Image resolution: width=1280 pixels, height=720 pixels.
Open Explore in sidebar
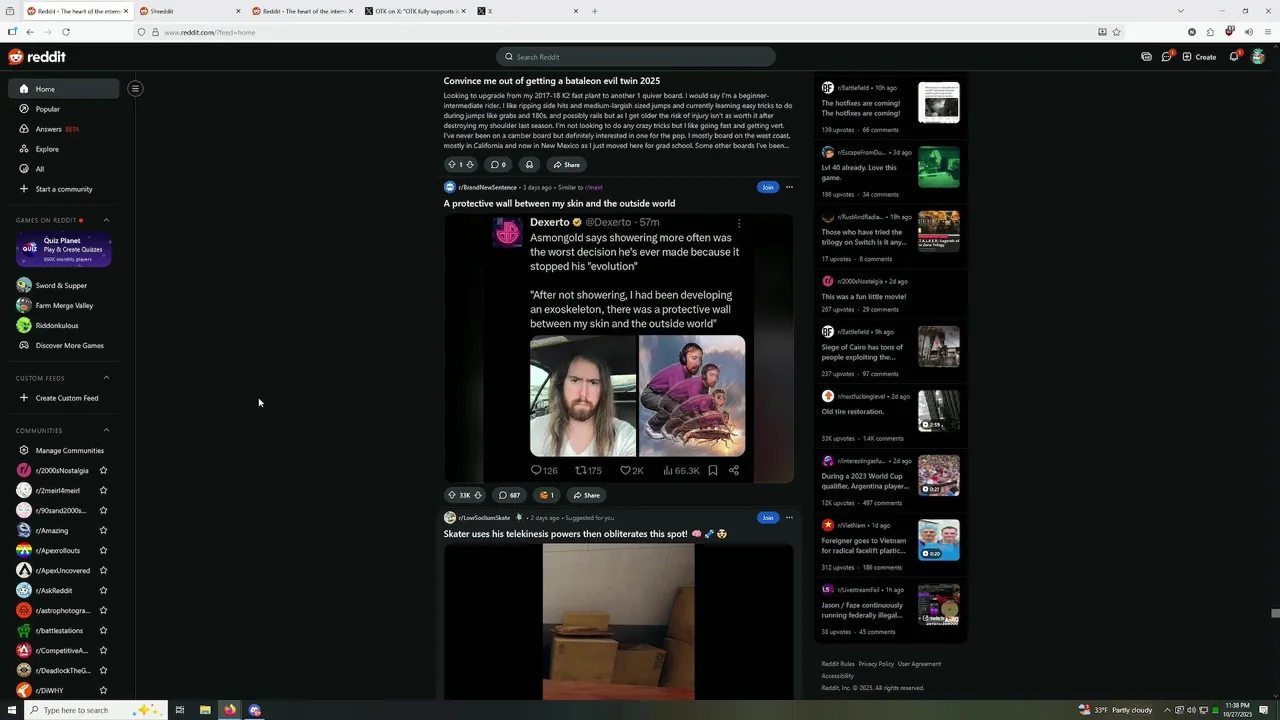61,149
